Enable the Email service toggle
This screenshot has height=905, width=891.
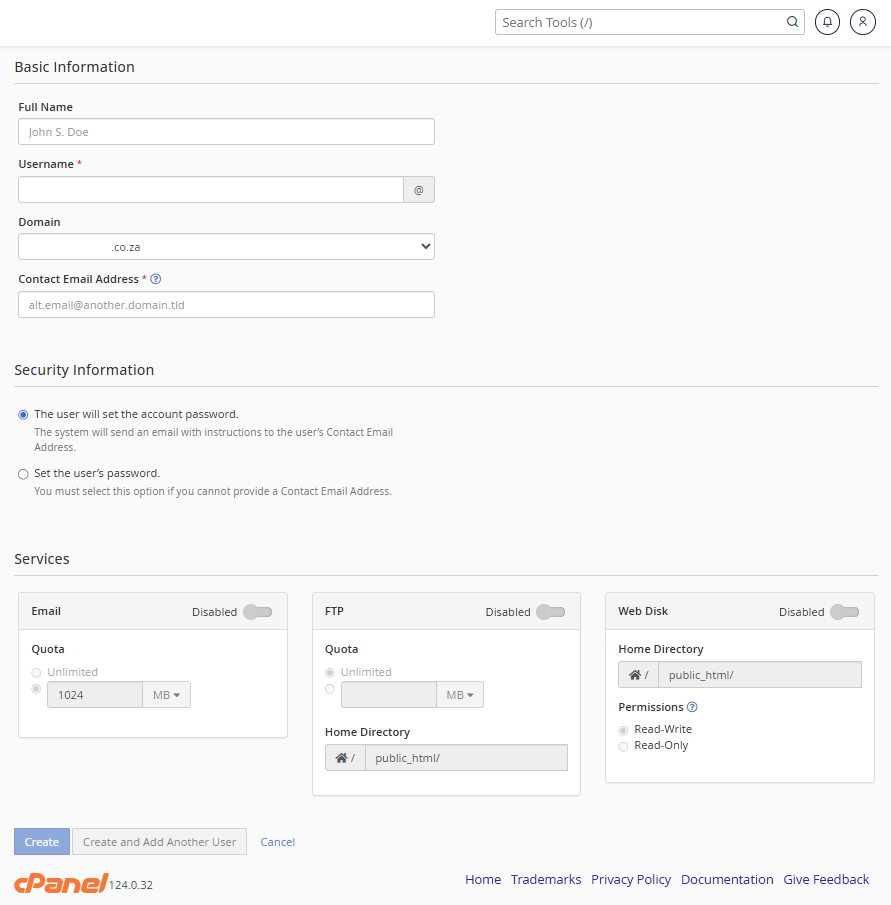258,612
